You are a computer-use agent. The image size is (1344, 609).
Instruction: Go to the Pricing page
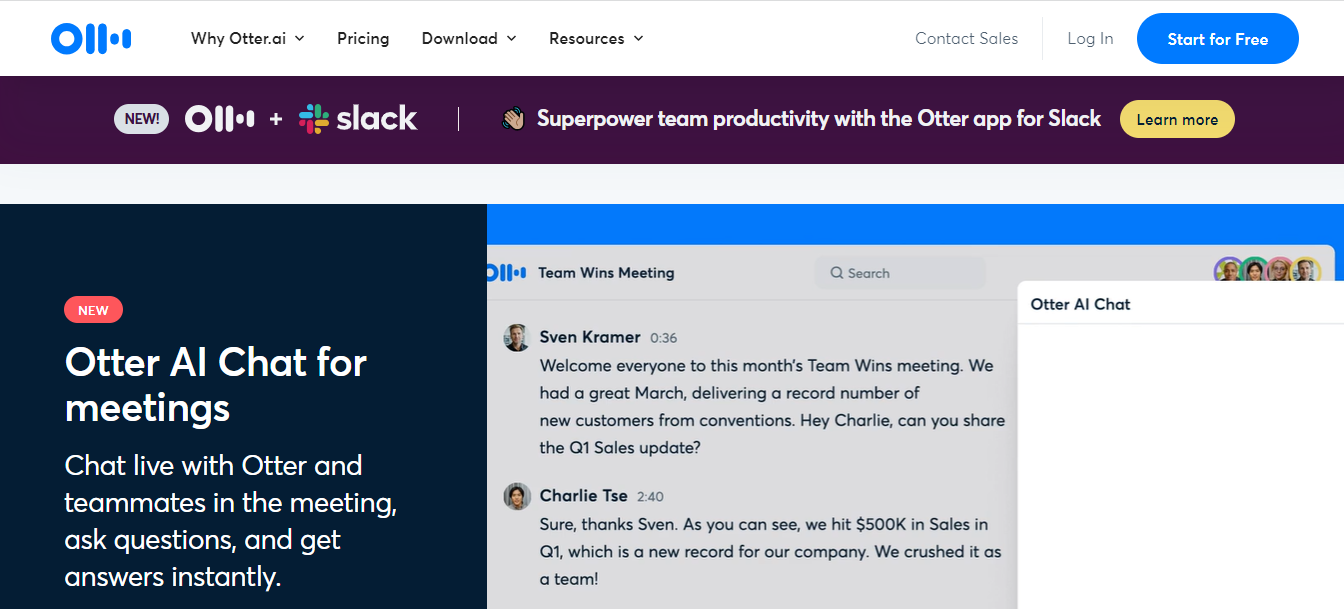(x=363, y=39)
